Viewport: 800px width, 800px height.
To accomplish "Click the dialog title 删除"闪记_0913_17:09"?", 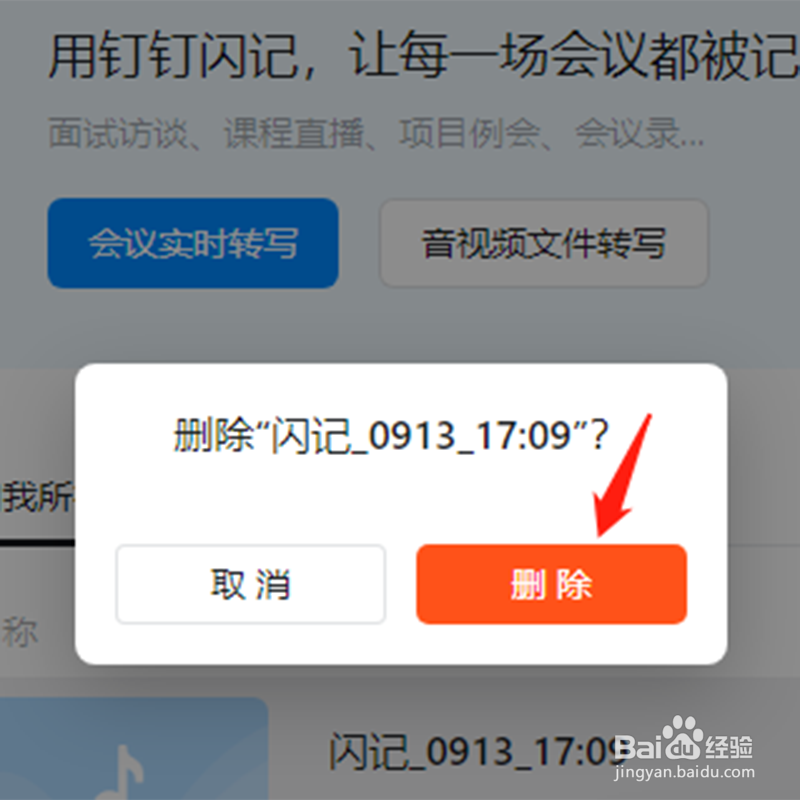I will point(391,435).
